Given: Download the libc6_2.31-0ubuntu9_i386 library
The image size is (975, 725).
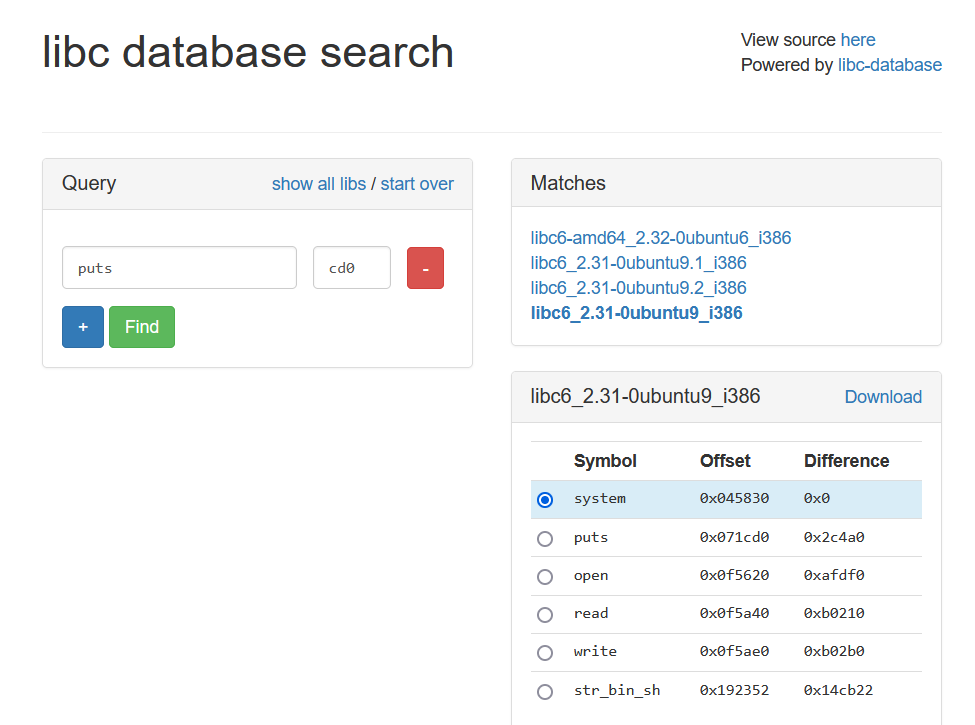Looking at the screenshot, I should (x=883, y=397).
